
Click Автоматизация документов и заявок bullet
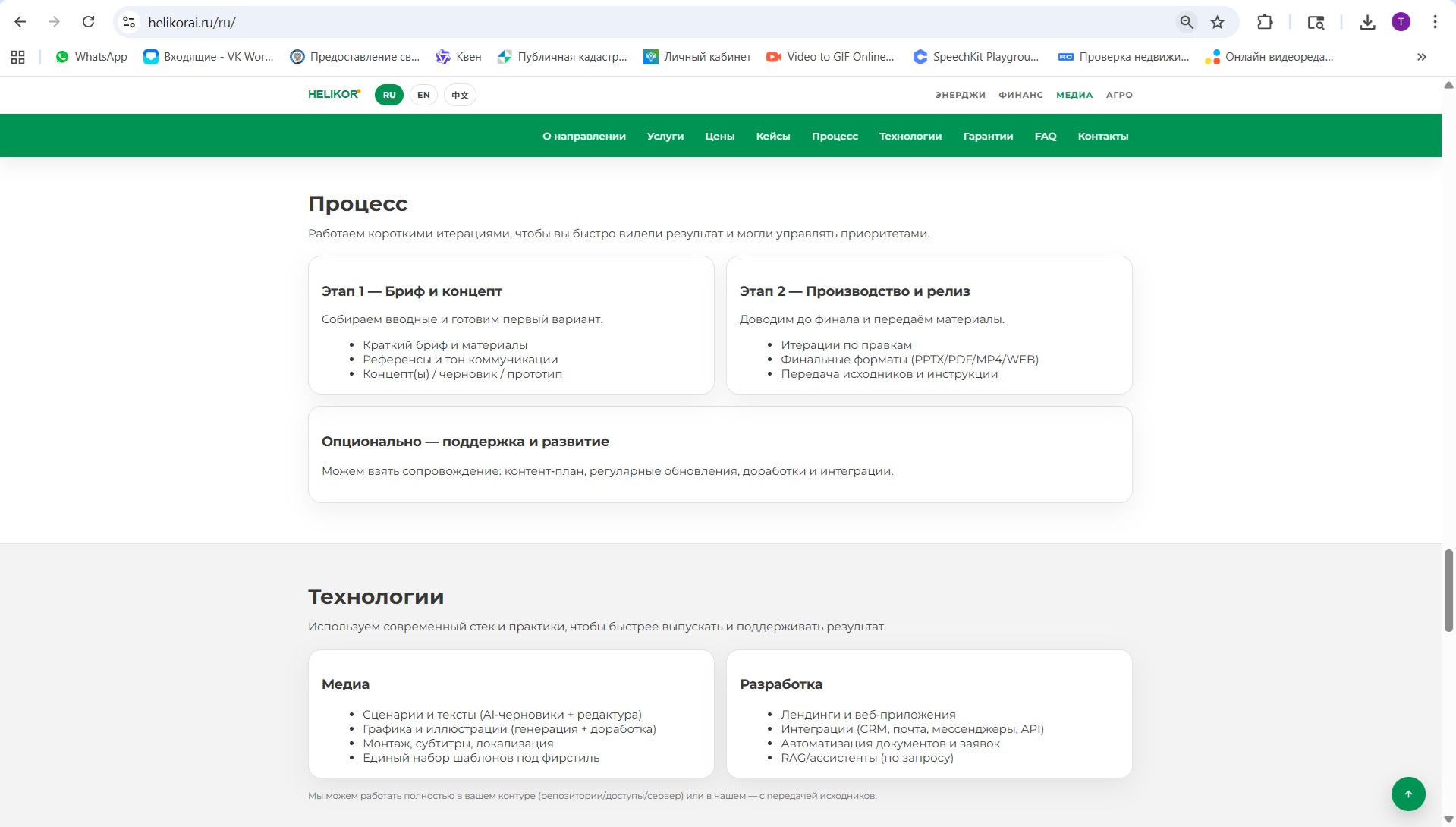[x=891, y=744]
